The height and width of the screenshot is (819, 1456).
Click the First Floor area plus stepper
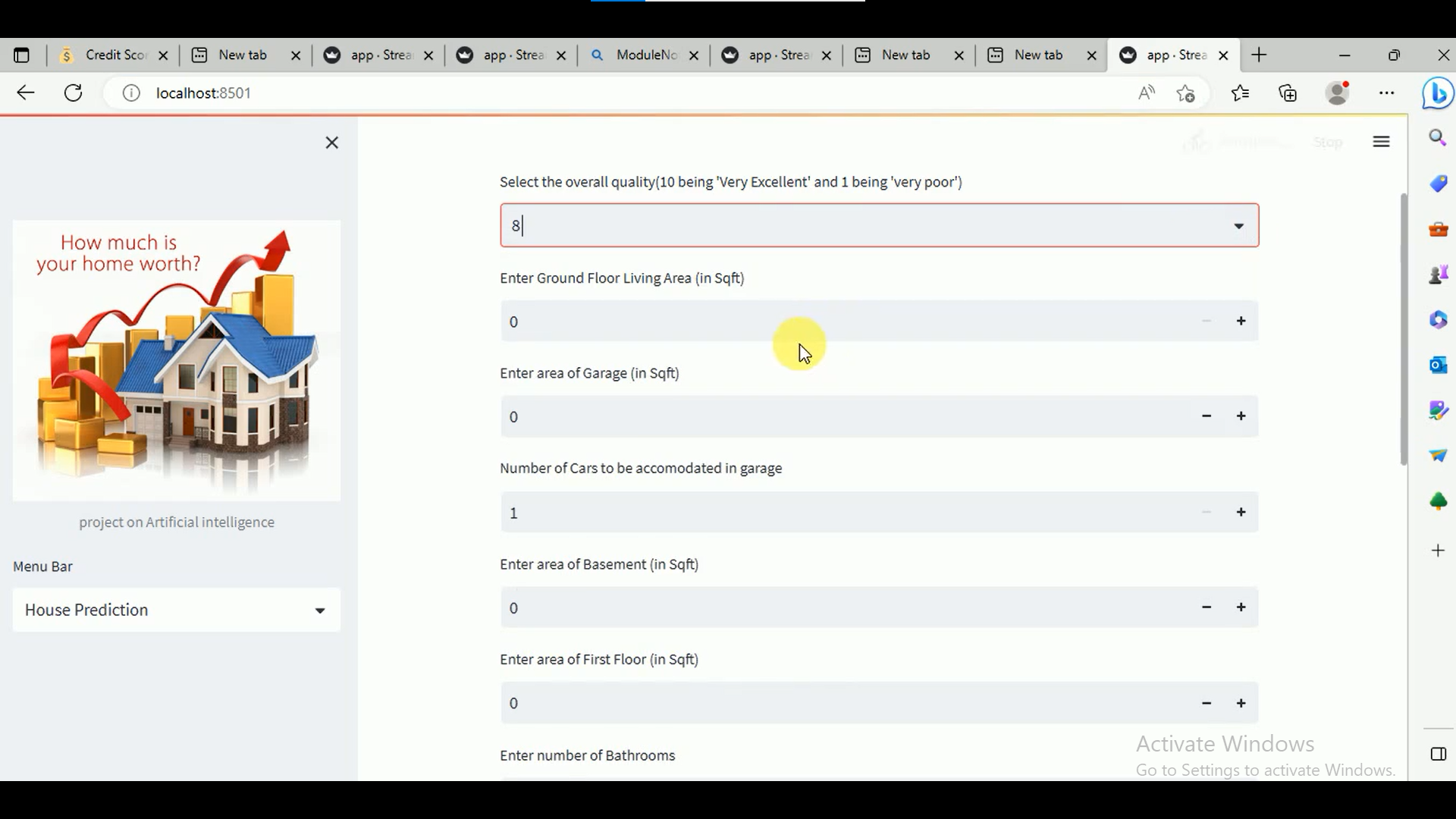pyautogui.click(x=1241, y=703)
